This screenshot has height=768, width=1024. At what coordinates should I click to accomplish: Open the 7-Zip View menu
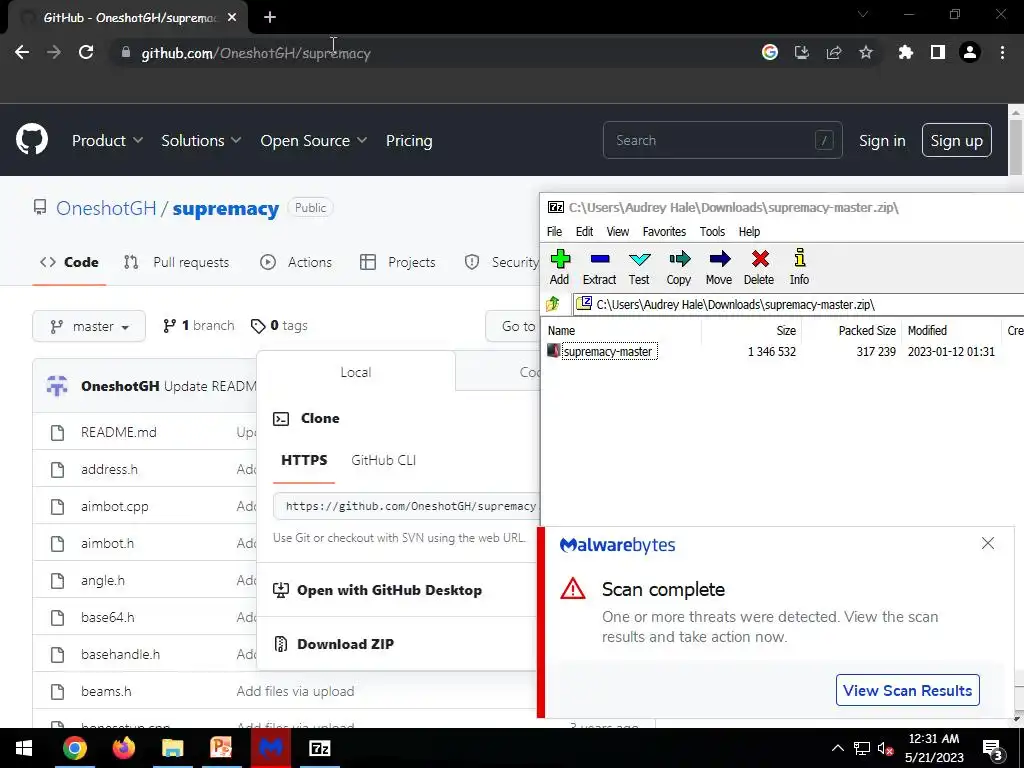tap(617, 231)
